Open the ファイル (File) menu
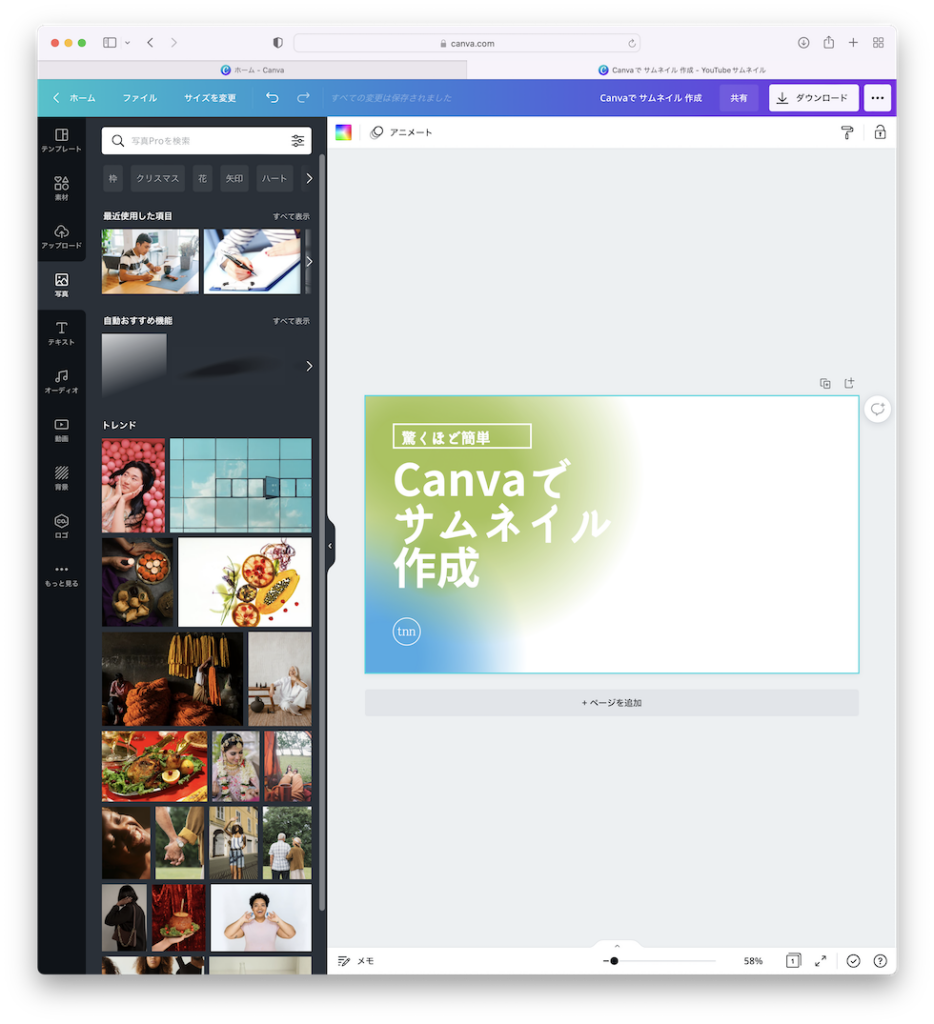This screenshot has width=934, height=1024. click(x=140, y=98)
